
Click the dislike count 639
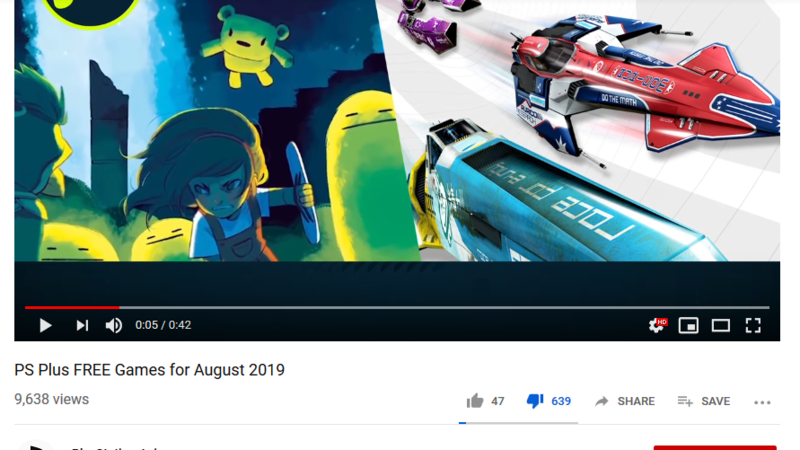click(x=561, y=402)
